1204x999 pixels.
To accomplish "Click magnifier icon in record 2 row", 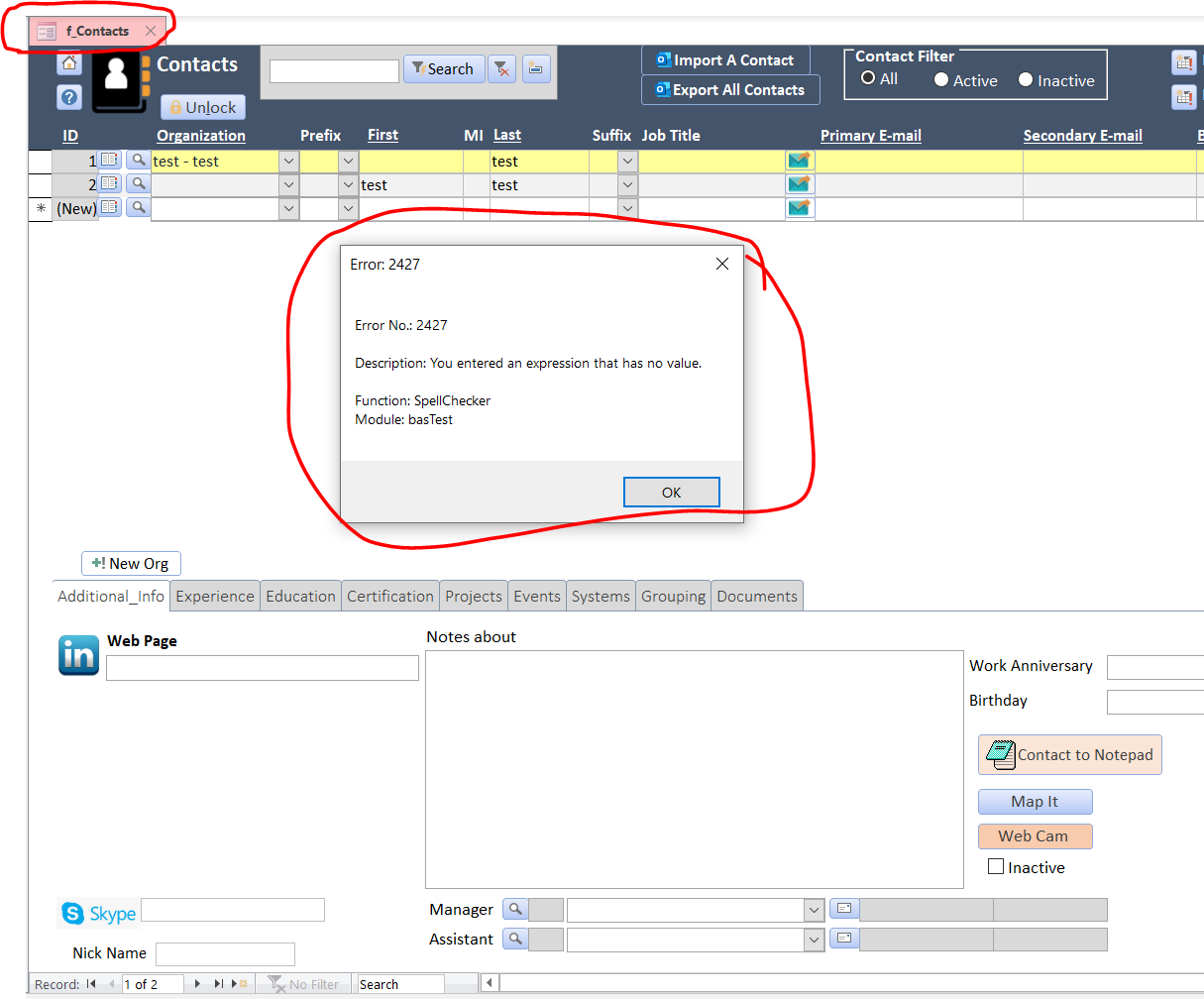I will click(x=139, y=183).
